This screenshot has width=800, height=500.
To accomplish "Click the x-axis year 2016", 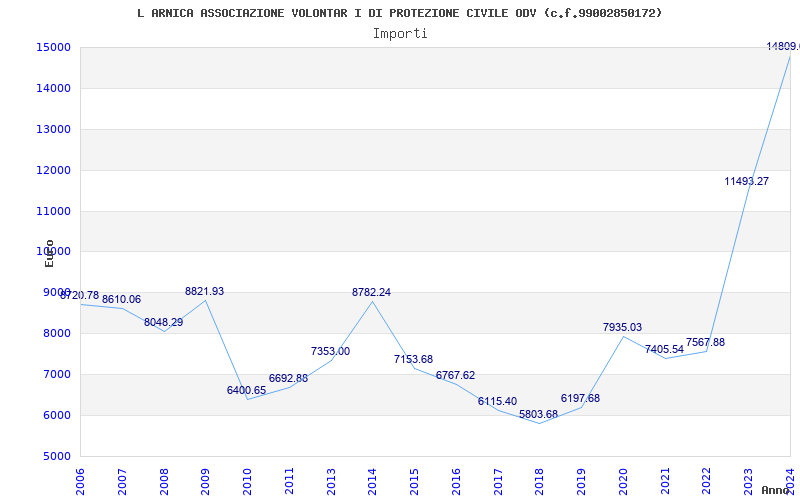I will pyautogui.click(x=456, y=482).
